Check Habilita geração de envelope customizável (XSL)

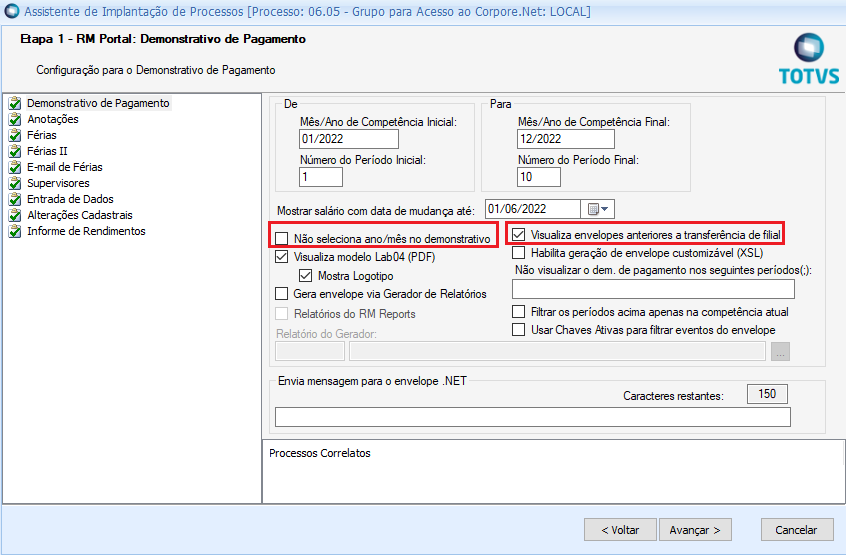coord(518,252)
